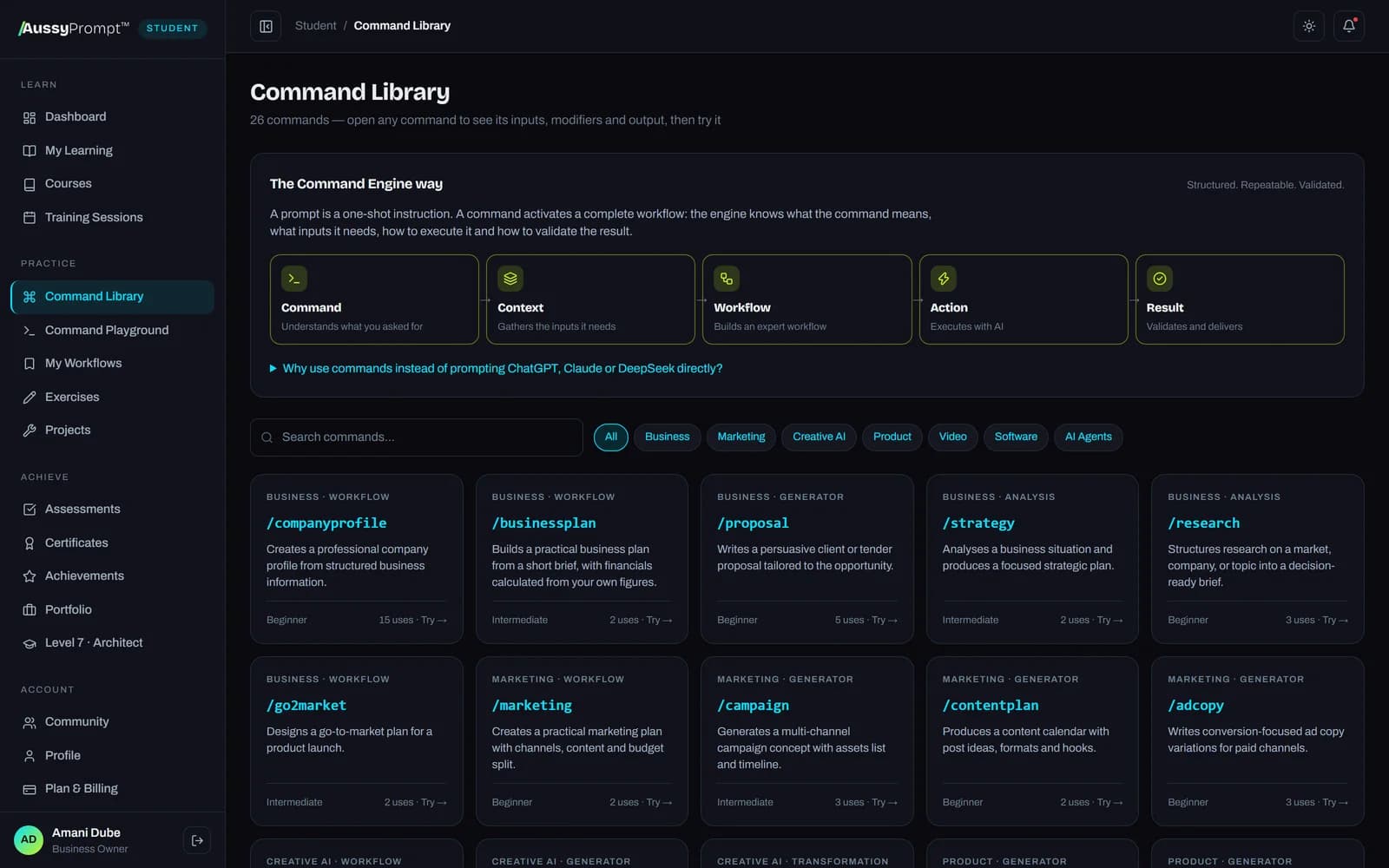Screen dimensions: 1389x868
Task: Click the Assessments checkbox icon
Action: coord(30,510)
